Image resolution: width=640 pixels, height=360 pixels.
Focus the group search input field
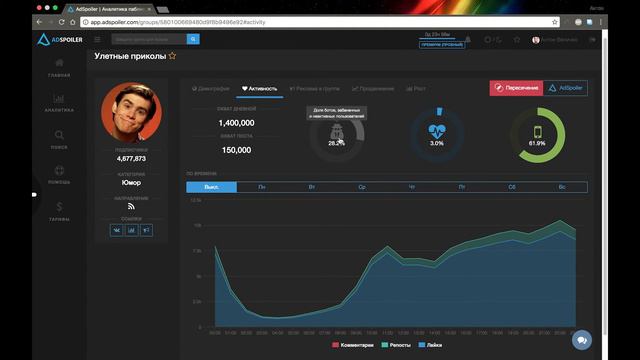[x=149, y=39]
